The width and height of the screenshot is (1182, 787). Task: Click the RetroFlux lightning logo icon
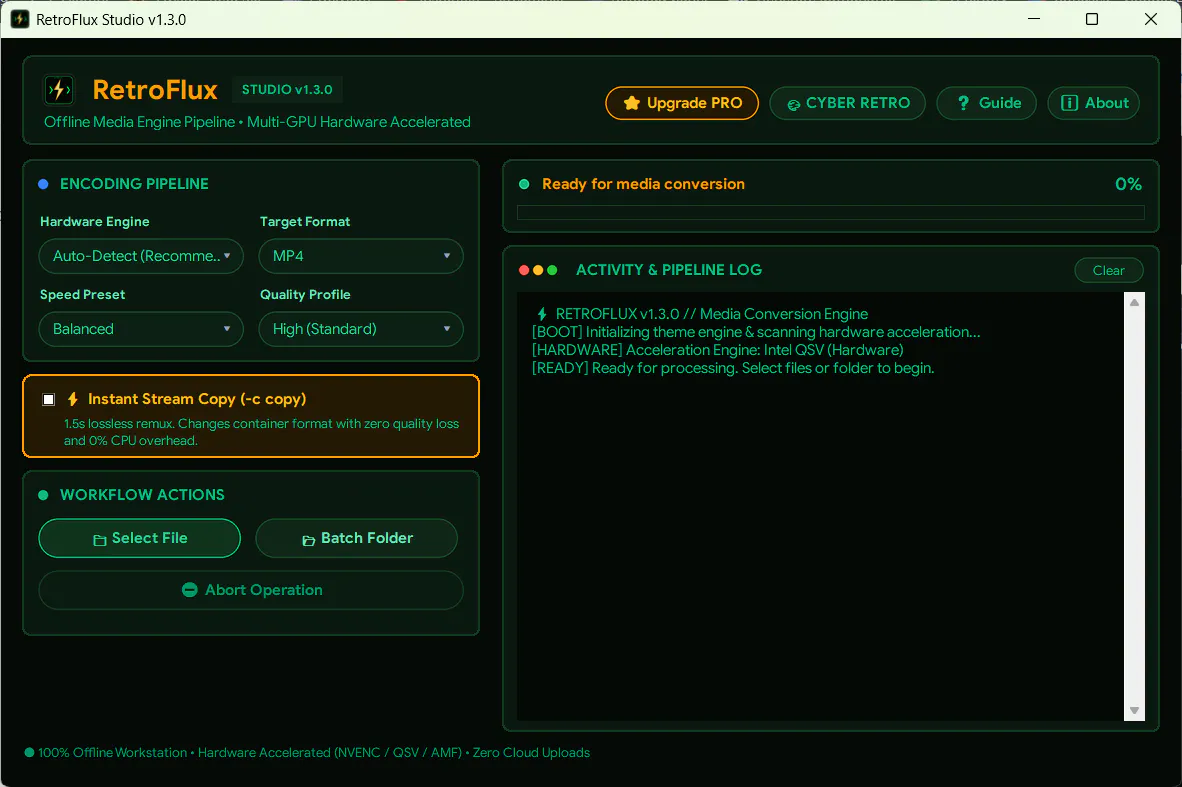[59, 90]
